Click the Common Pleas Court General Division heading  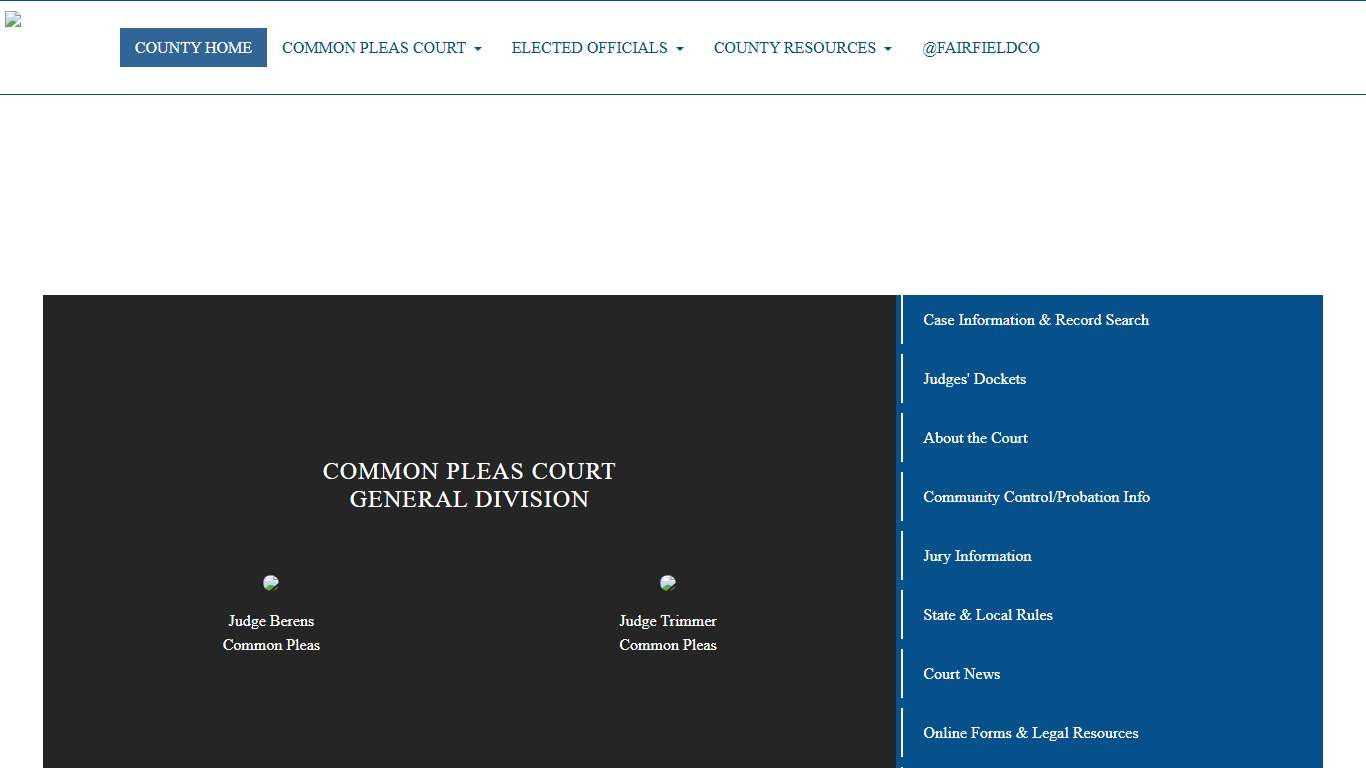(x=469, y=484)
